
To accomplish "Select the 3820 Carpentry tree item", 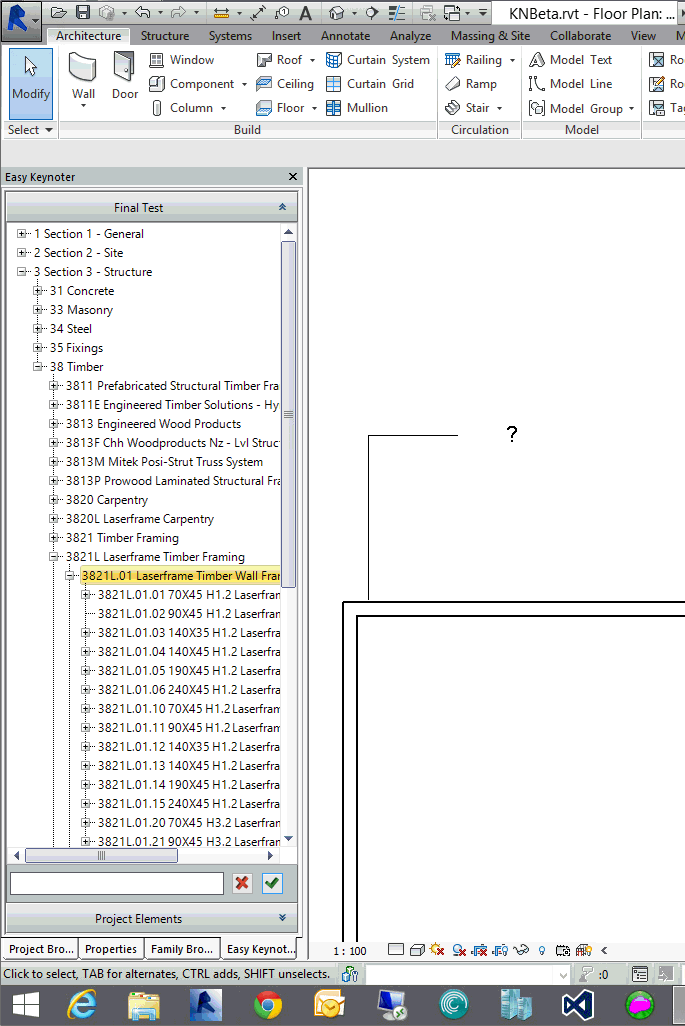I will (x=107, y=500).
